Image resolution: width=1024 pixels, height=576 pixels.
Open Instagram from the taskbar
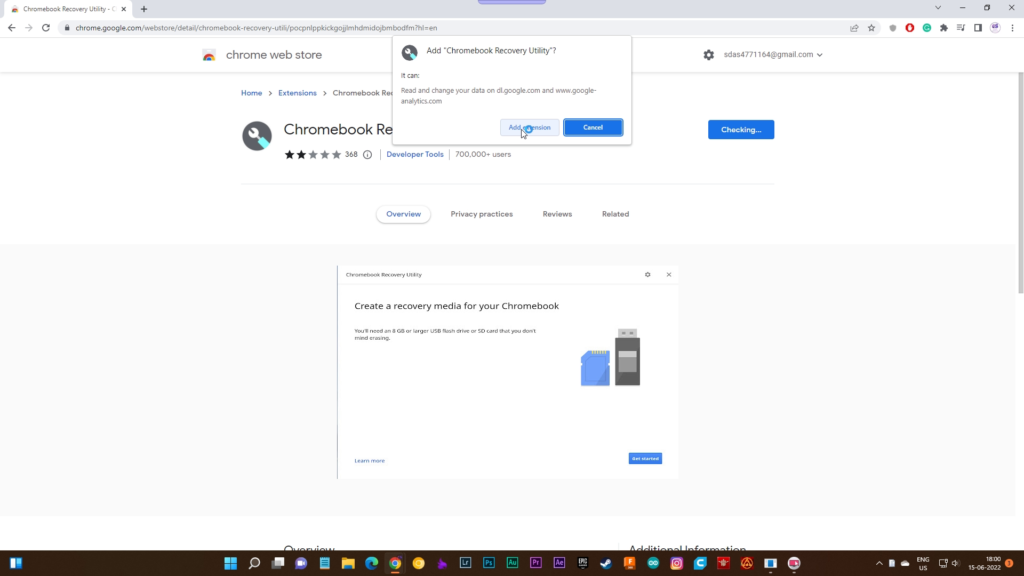pos(677,563)
